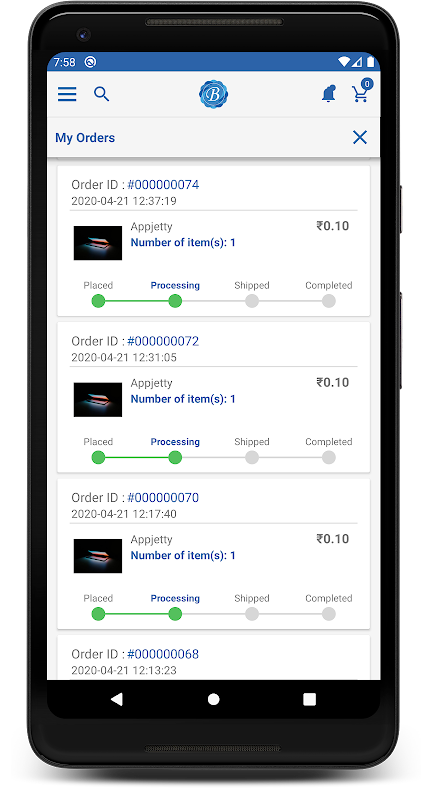Screen dimensions: 430x800
Task: Click Processing step dot on order #000000074
Action: click(175, 301)
